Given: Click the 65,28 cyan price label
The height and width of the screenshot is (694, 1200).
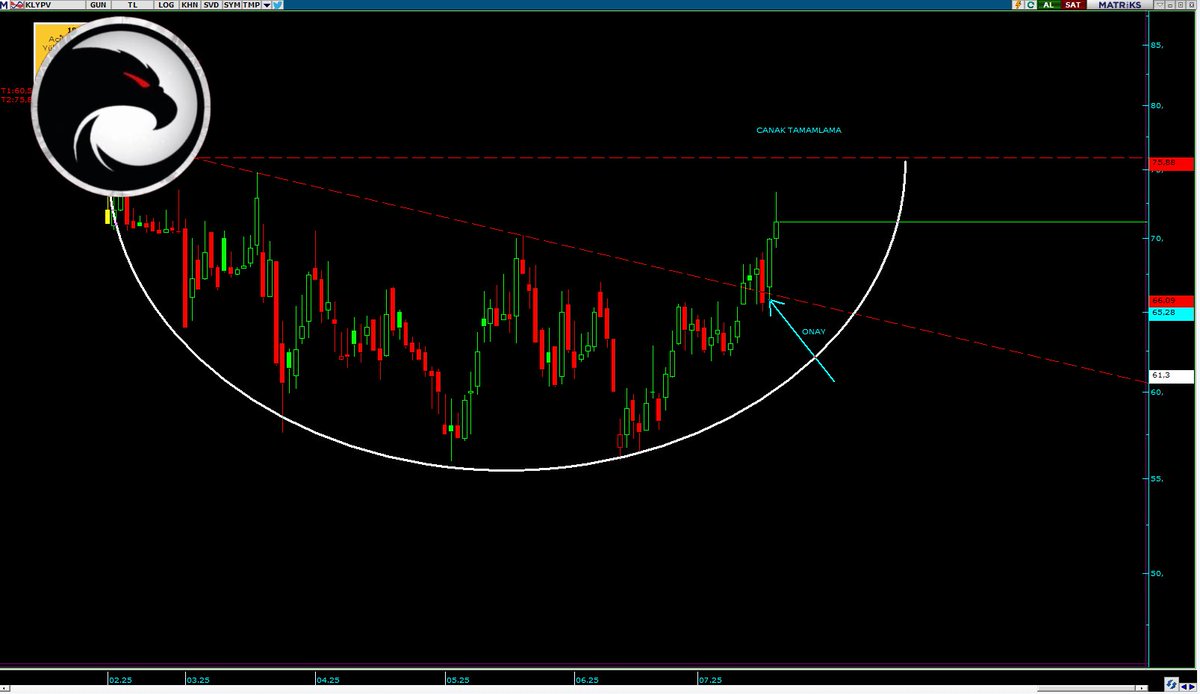Looking at the screenshot, I should (x=1172, y=312).
